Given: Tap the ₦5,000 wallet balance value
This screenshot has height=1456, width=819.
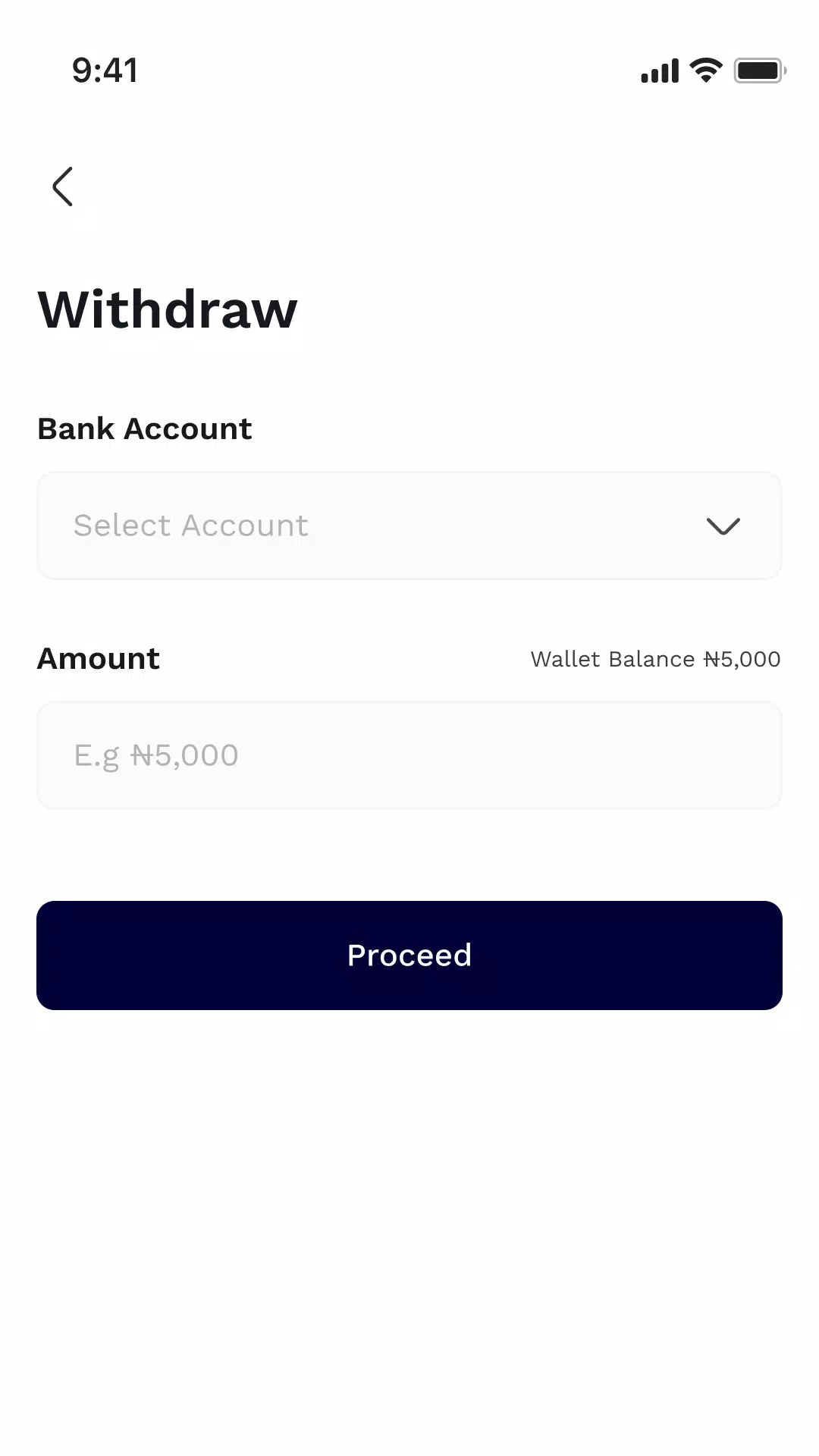Looking at the screenshot, I should 742,659.
